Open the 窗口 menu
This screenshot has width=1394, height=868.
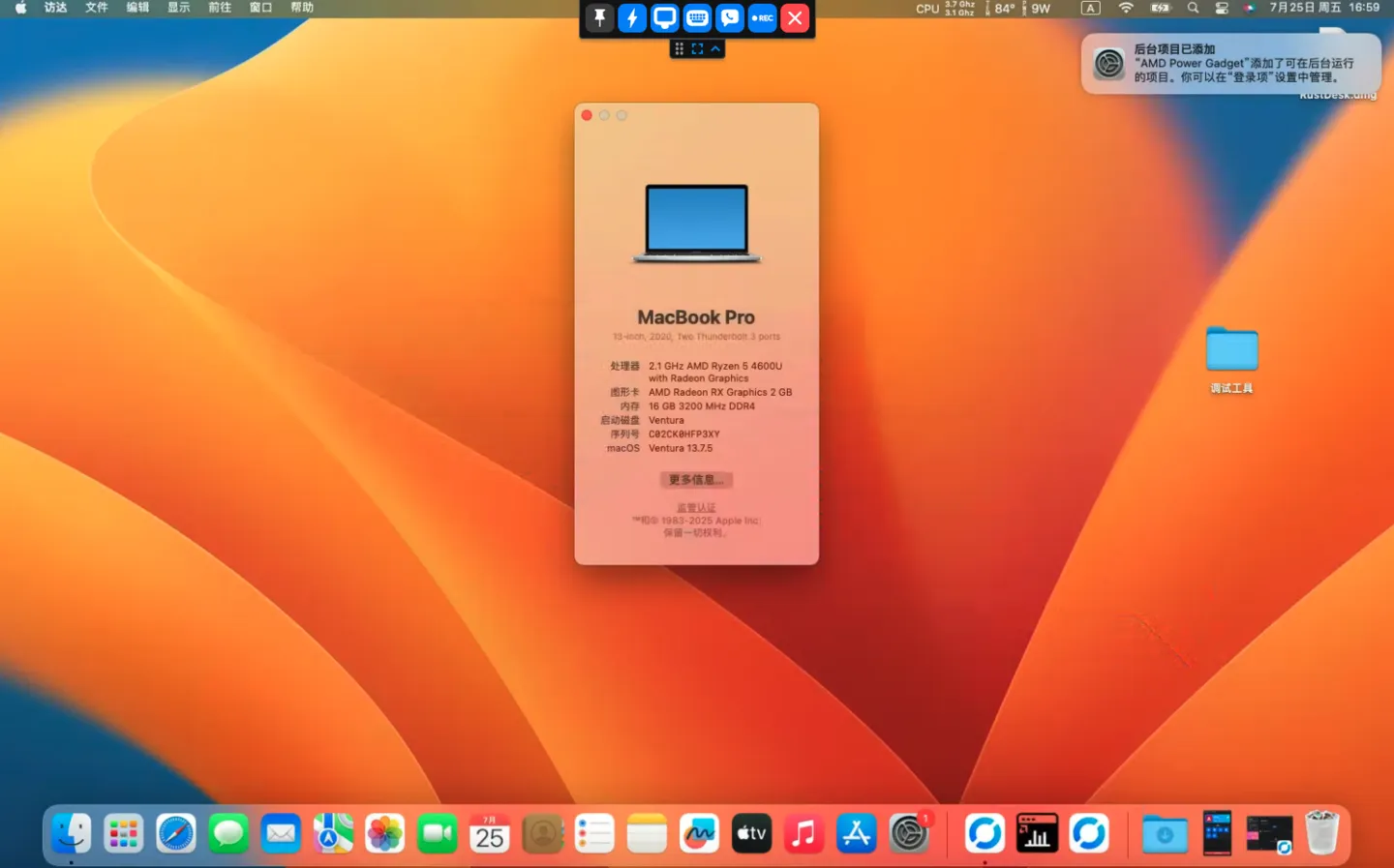(x=259, y=8)
